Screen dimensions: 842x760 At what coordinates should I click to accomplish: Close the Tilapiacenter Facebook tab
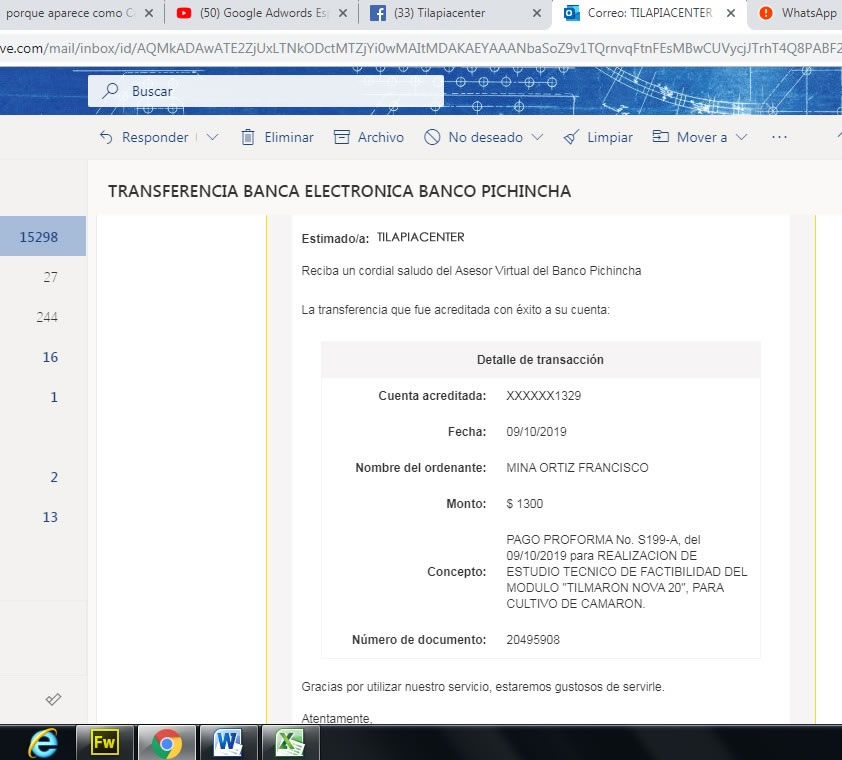536,13
